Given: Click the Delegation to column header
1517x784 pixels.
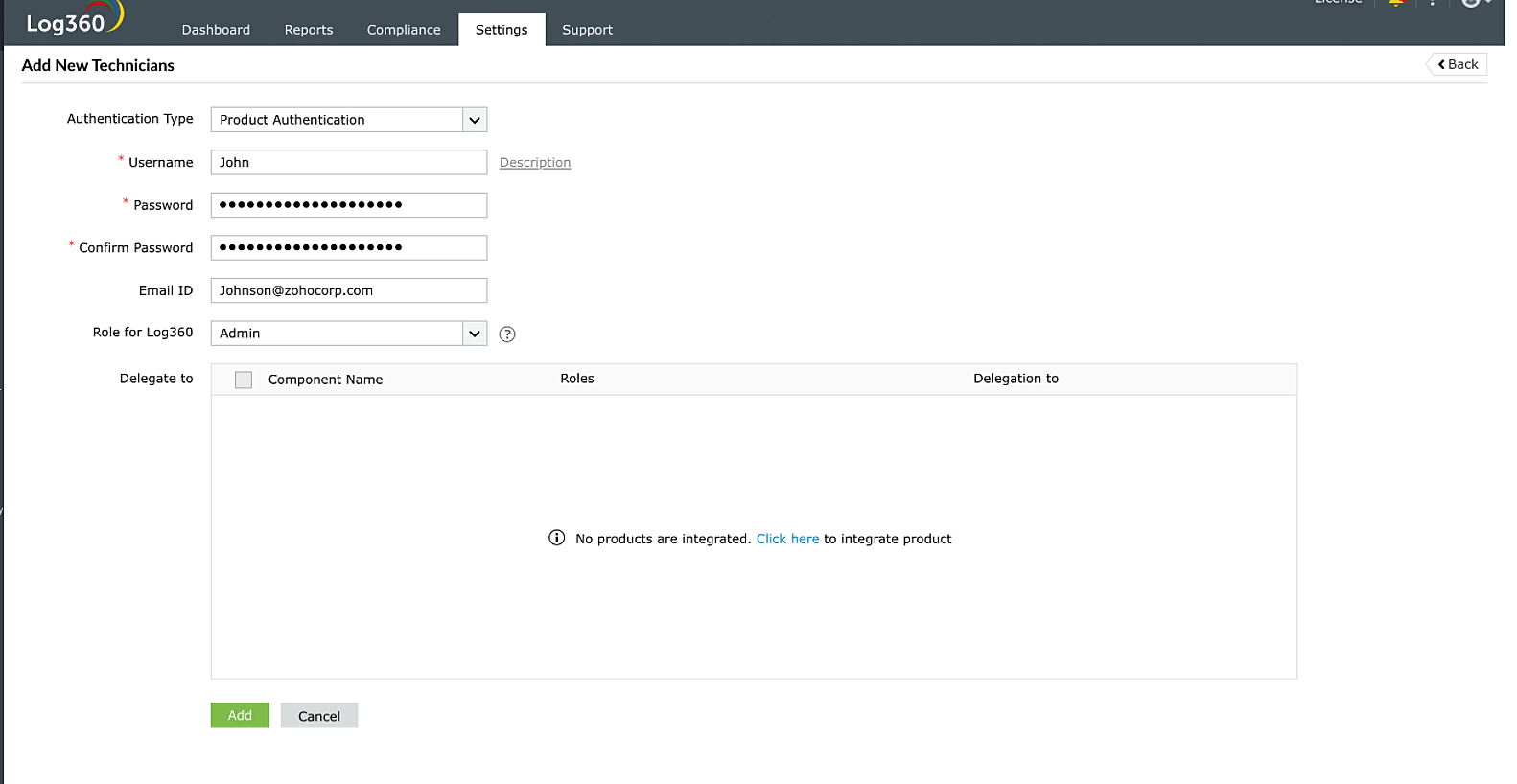Looking at the screenshot, I should click(x=1016, y=379).
